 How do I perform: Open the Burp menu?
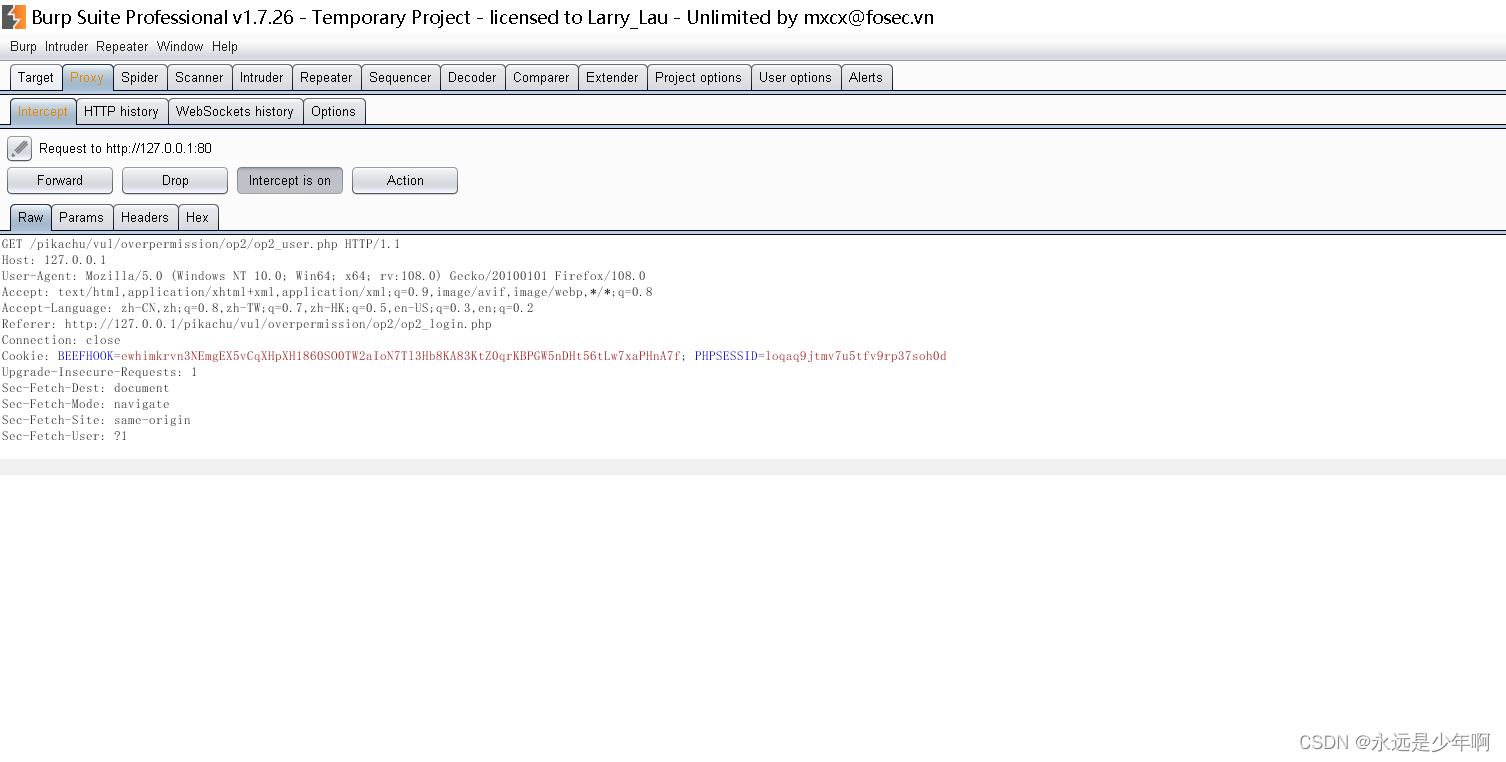click(23, 46)
